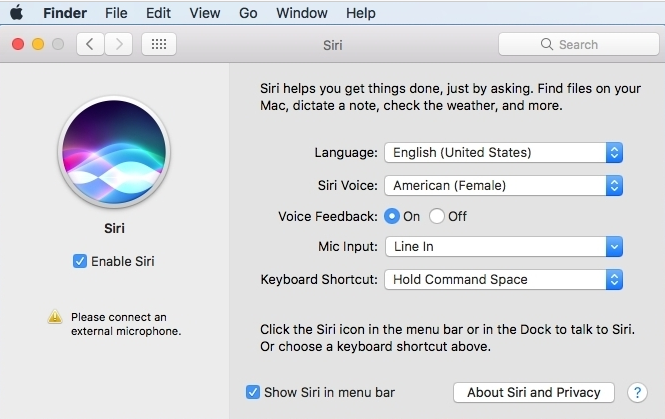The height and width of the screenshot is (419, 665).
Task: Open the Edit menu
Action: [x=158, y=13]
